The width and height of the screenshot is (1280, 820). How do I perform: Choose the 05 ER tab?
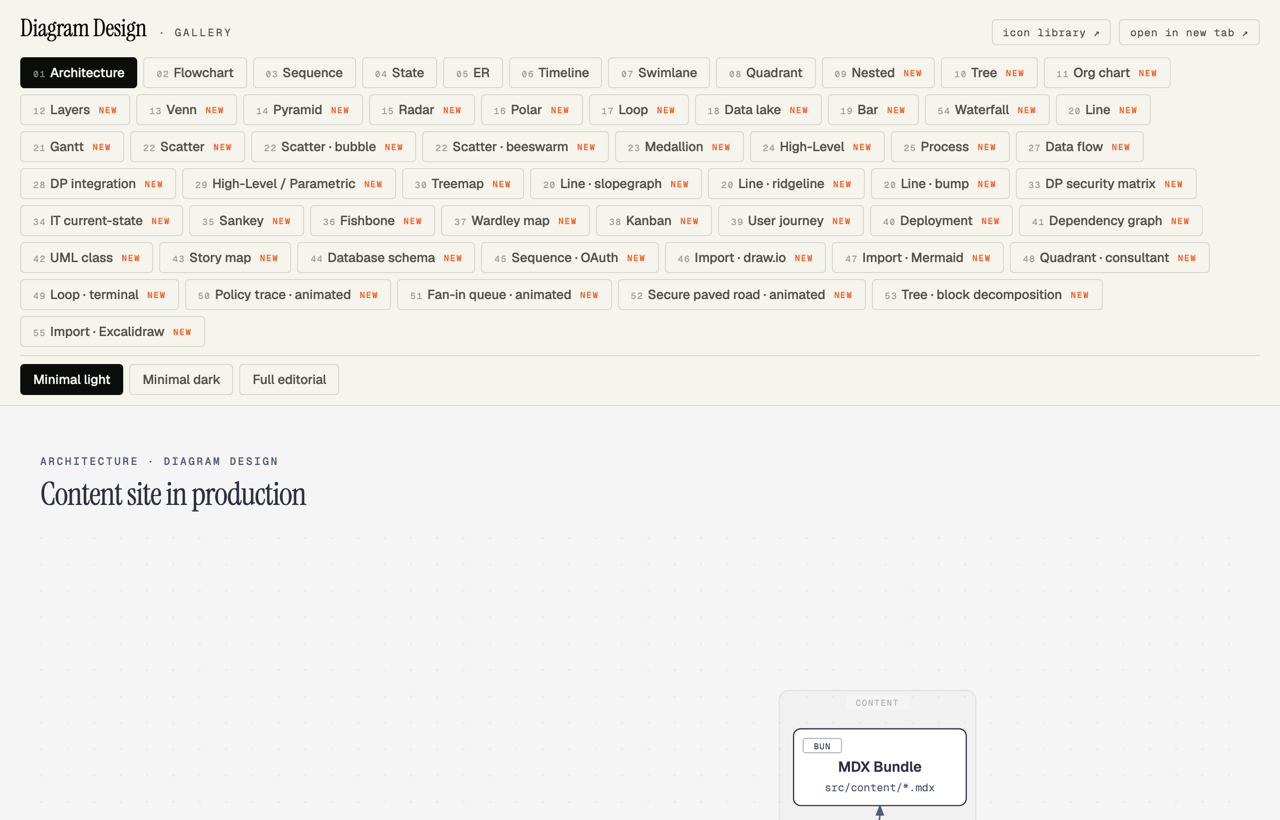[473, 73]
